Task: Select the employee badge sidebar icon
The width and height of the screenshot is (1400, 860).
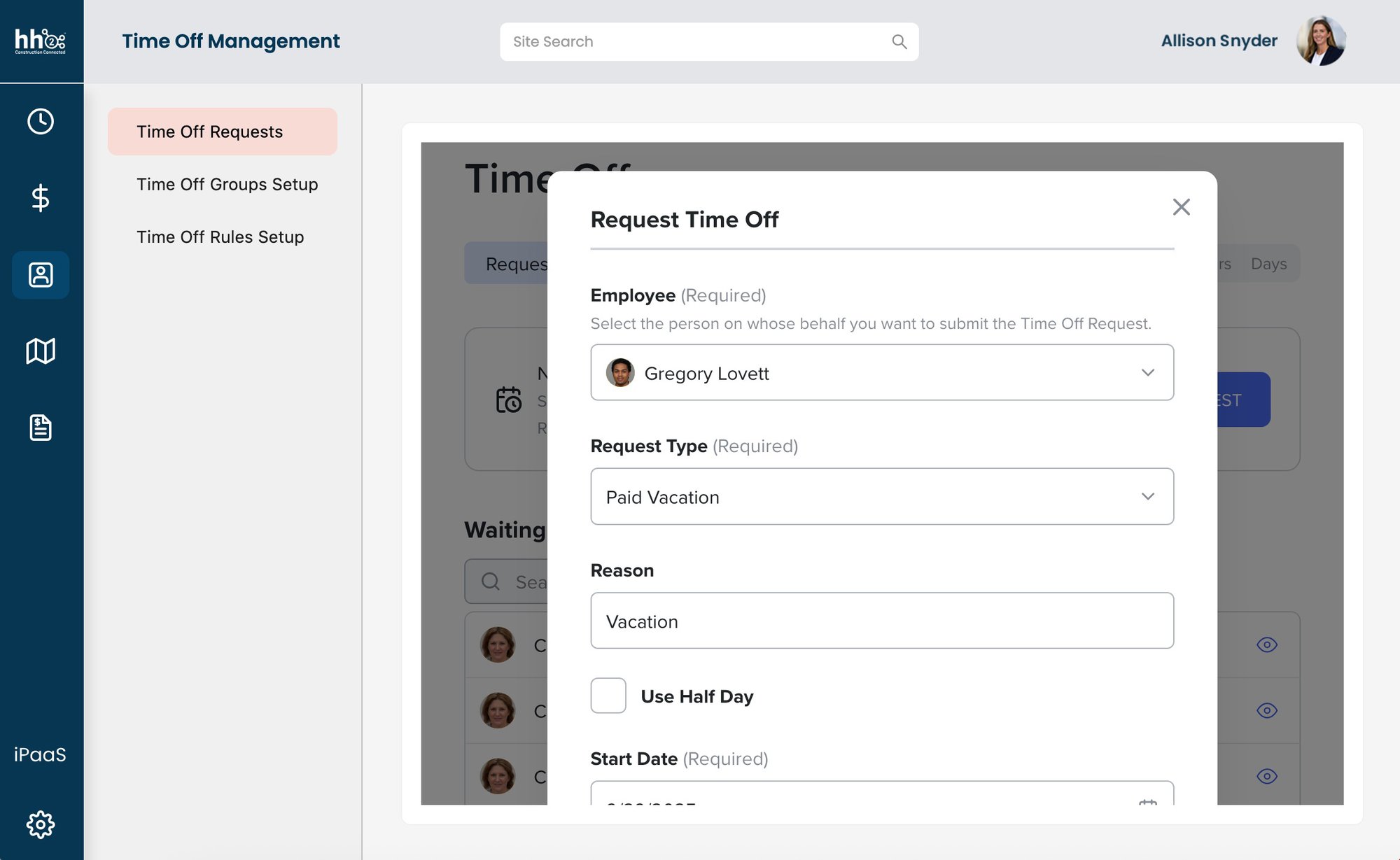Action: [41, 275]
